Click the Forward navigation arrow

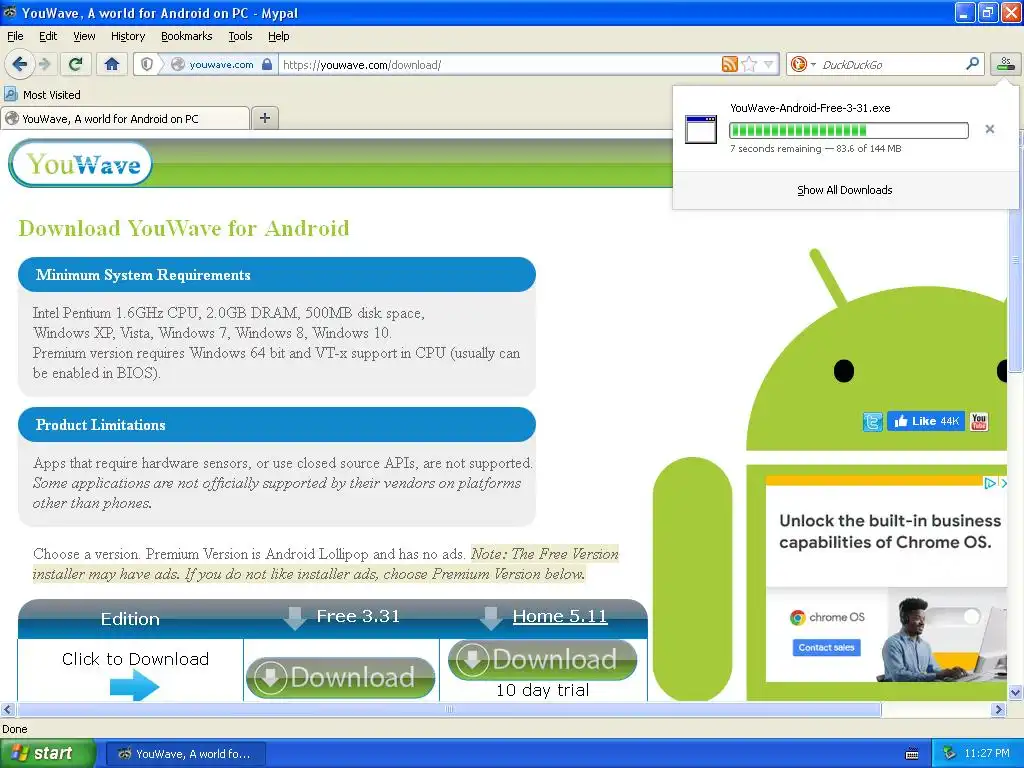click(x=44, y=64)
